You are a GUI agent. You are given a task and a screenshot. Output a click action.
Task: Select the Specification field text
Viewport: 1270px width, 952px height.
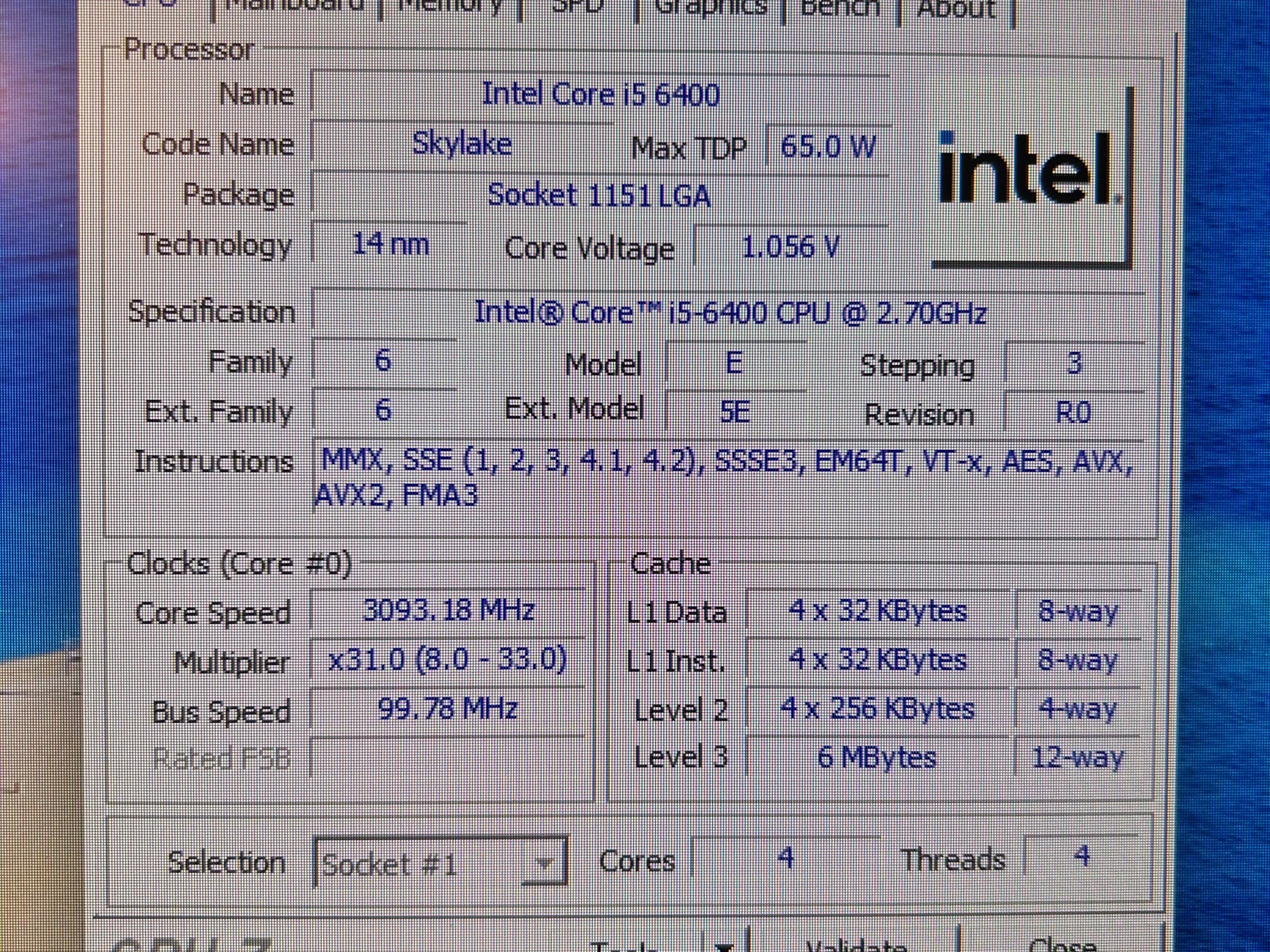(729, 312)
